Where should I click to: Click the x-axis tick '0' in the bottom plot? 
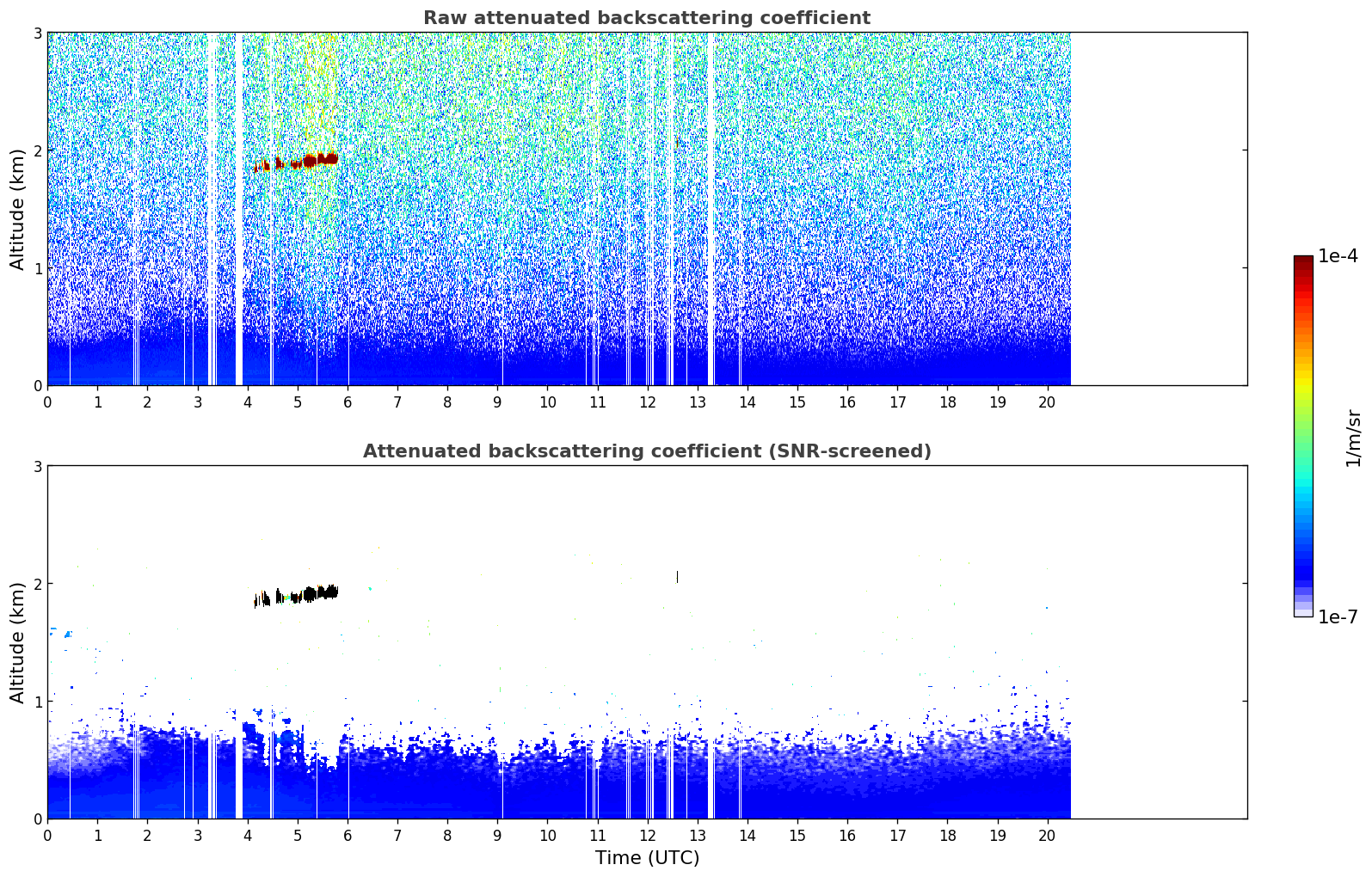coord(47,836)
